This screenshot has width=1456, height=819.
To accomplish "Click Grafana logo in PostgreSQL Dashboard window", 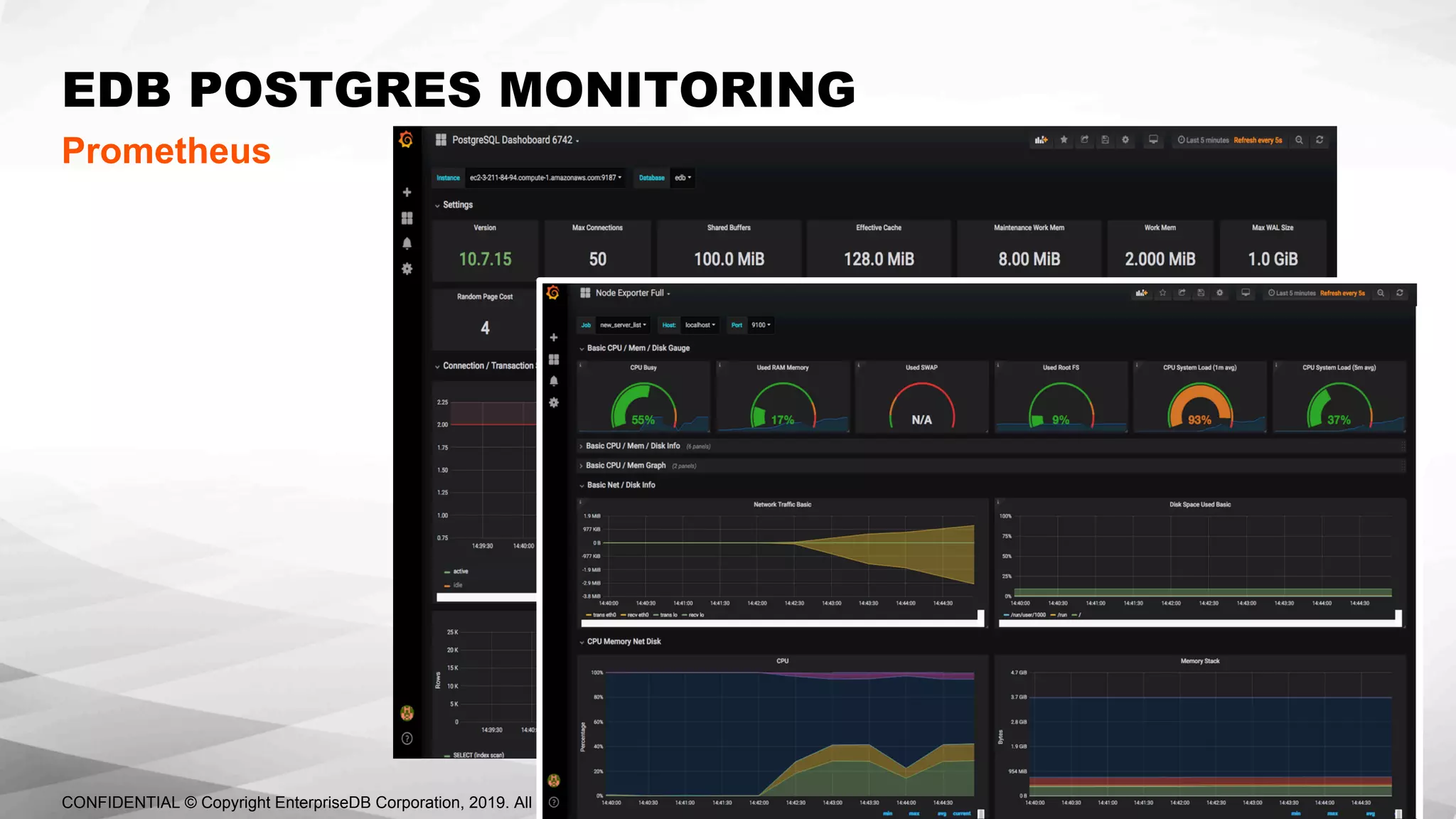I will coord(406,139).
